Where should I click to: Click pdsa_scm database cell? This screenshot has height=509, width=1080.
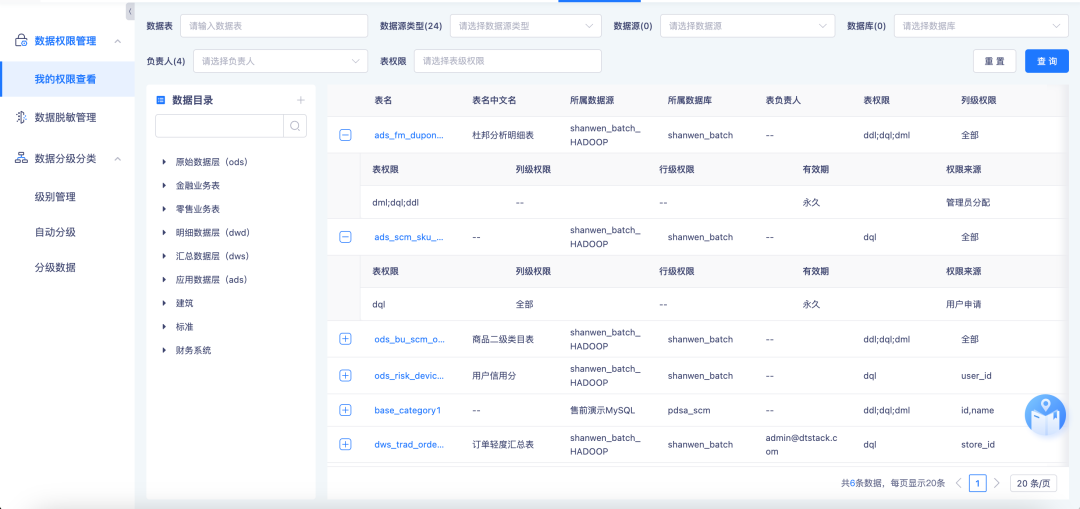pos(689,410)
